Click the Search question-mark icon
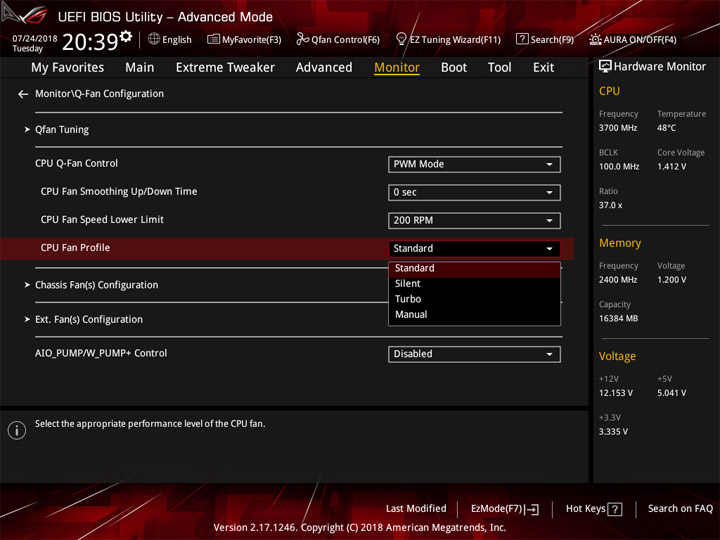Viewport: 720px width, 540px height. 522,39
